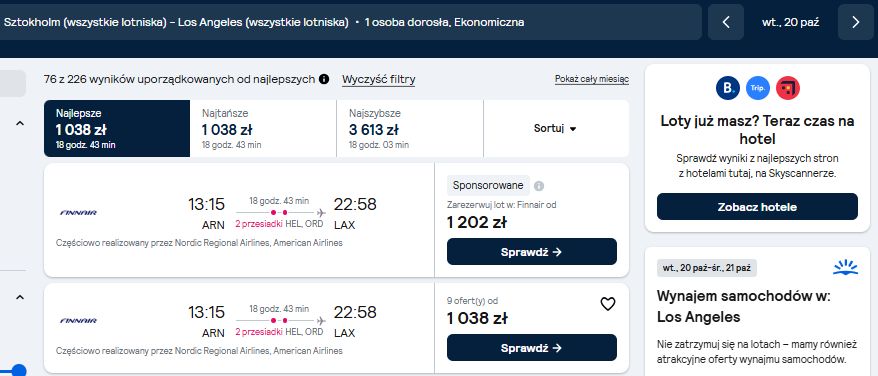The height and width of the screenshot is (376, 878).
Task: Collapse the upper filter section chevron
Action: 20,123
